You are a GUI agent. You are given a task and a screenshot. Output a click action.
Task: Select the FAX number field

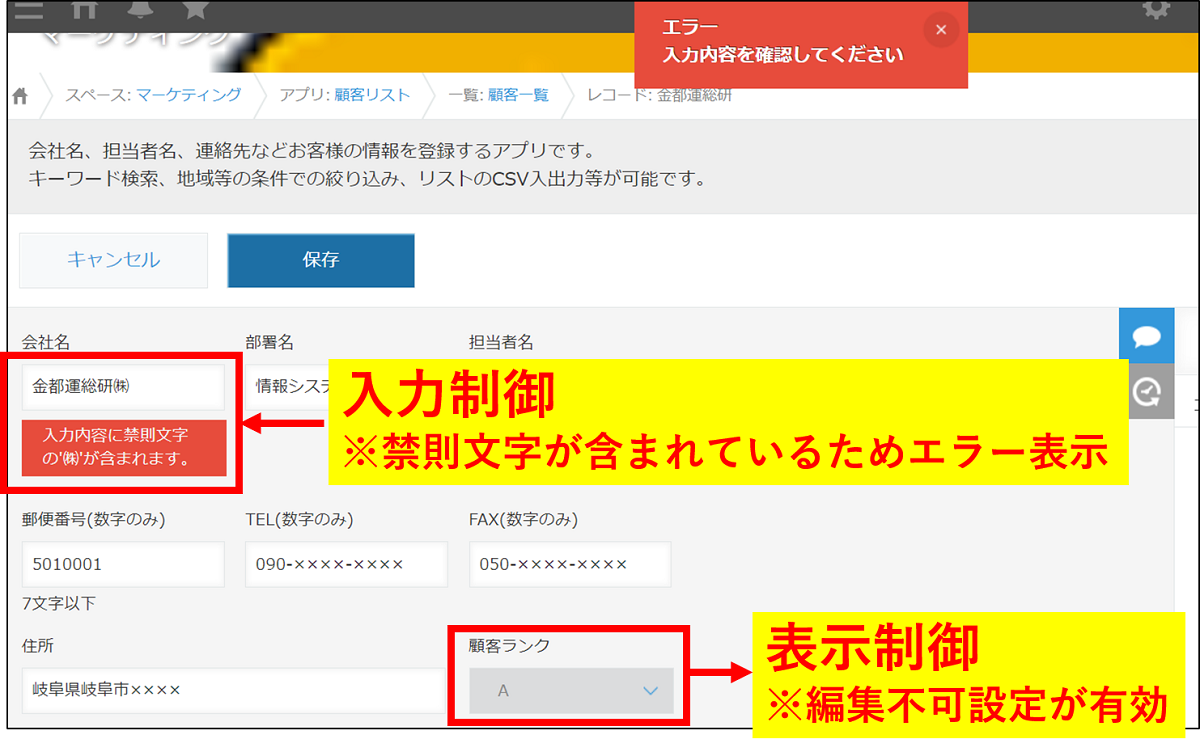pos(570,564)
